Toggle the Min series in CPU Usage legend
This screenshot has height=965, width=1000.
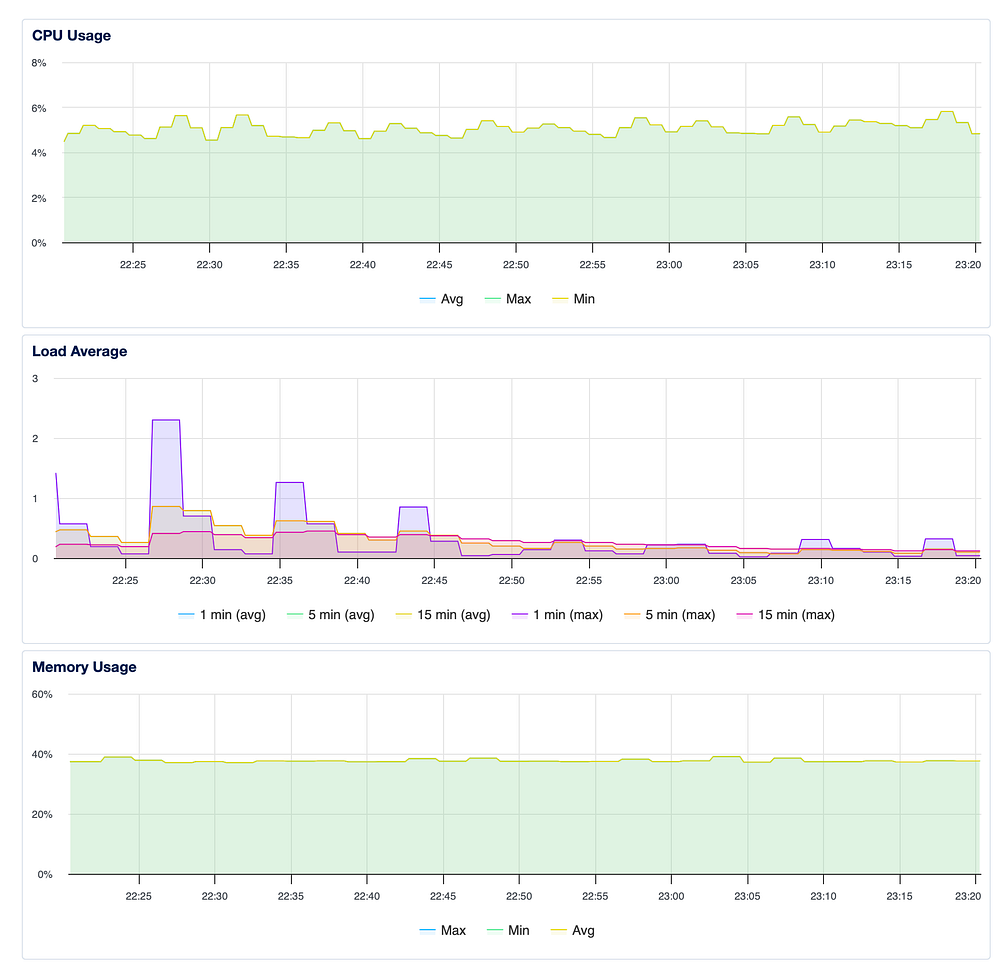(573, 298)
